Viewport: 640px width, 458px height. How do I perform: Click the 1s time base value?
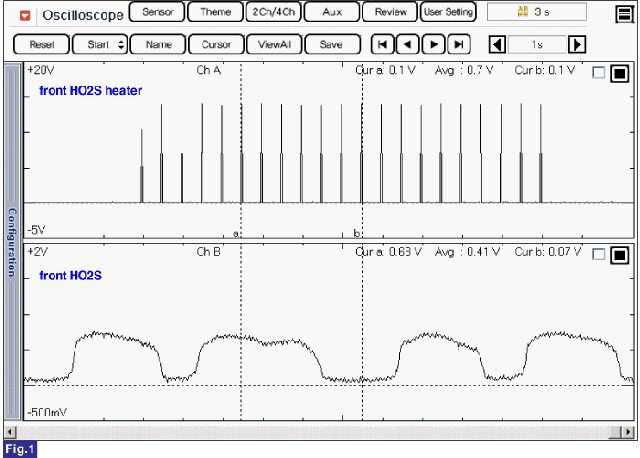pyautogui.click(x=537, y=44)
